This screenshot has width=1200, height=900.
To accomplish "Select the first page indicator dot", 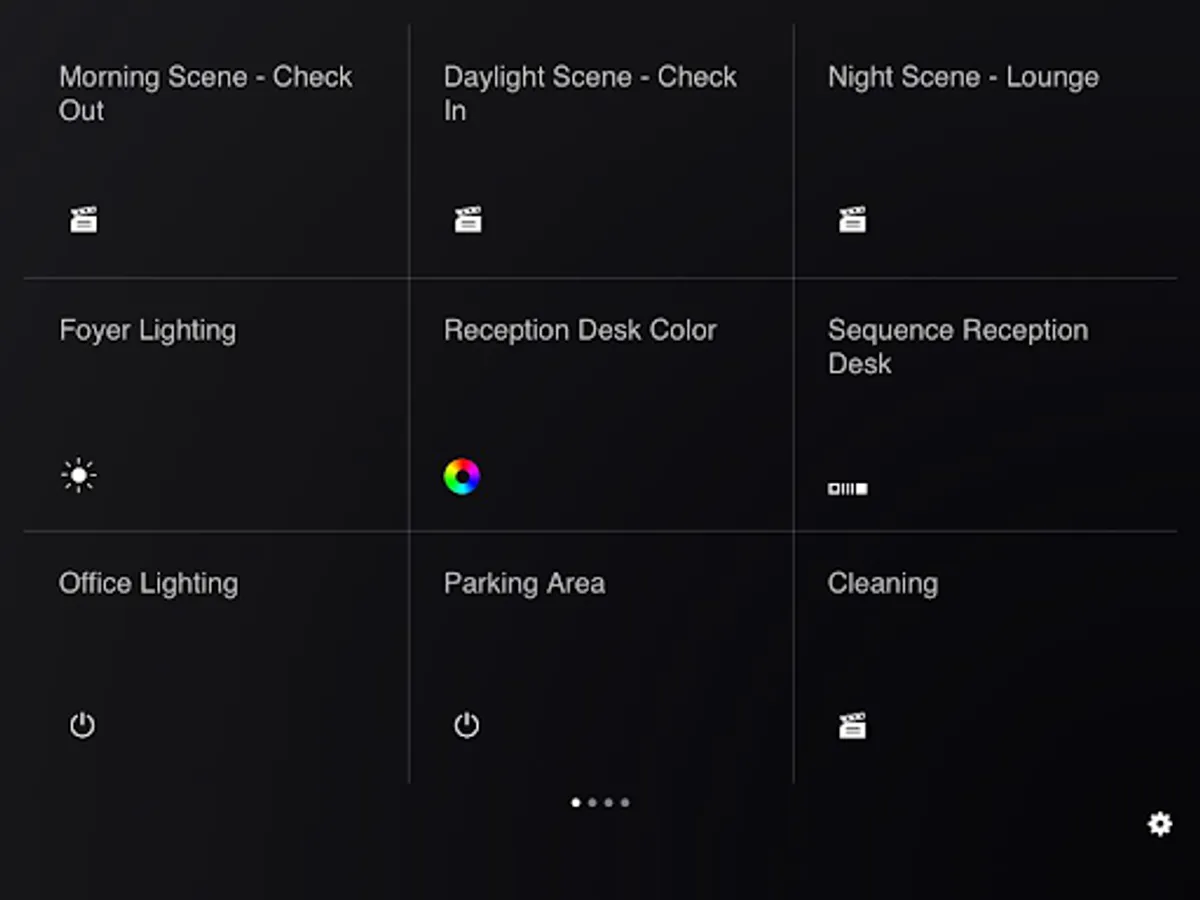I will [575, 802].
